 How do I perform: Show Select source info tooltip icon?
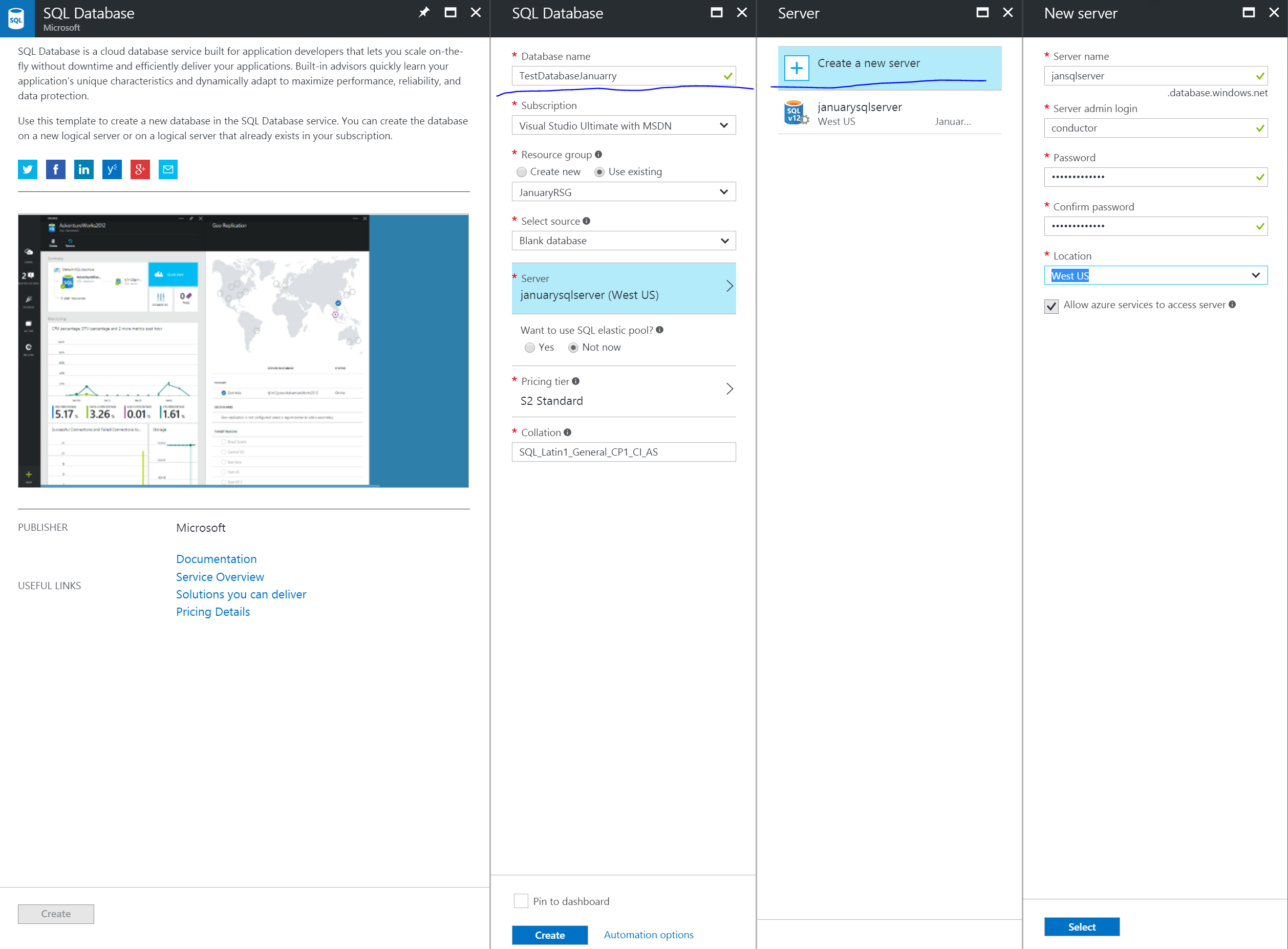coord(587,221)
